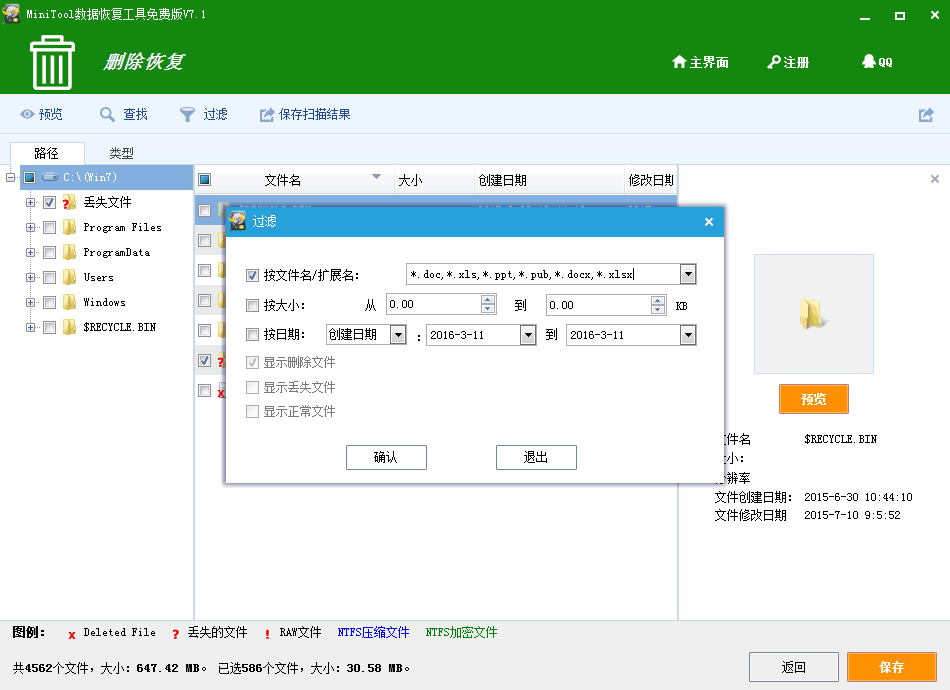This screenshot has width=950, height=690.
Task: Open the end date picker dropdown
Action: click(x=688, y=335)
